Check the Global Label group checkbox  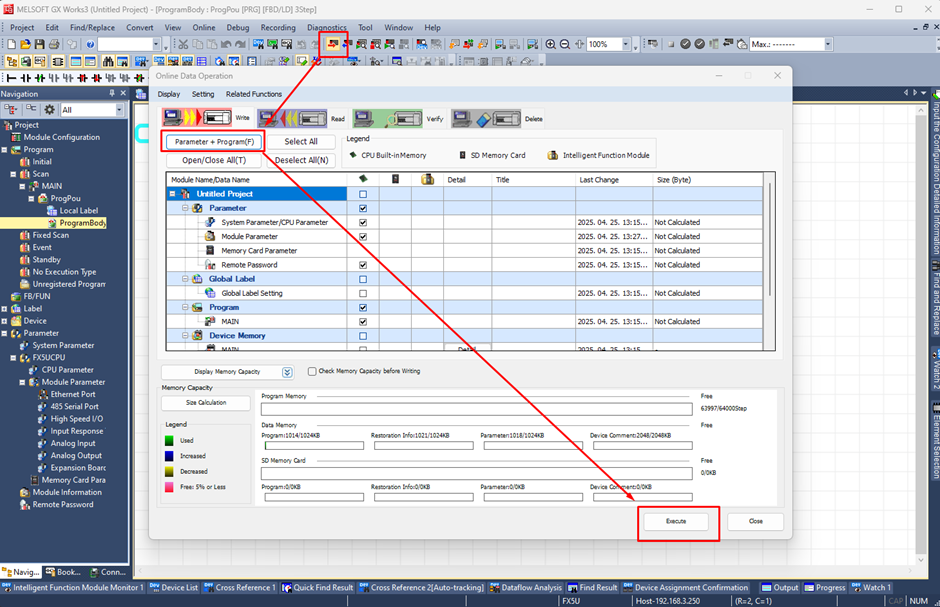coord(363,279)
